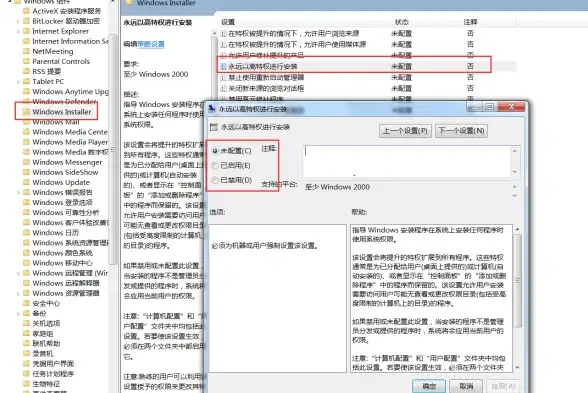Image resolution: width=588 pixels, height=393 pixels.
Task: Expand the Internet Explorer tree node
Action: (18, 31)
